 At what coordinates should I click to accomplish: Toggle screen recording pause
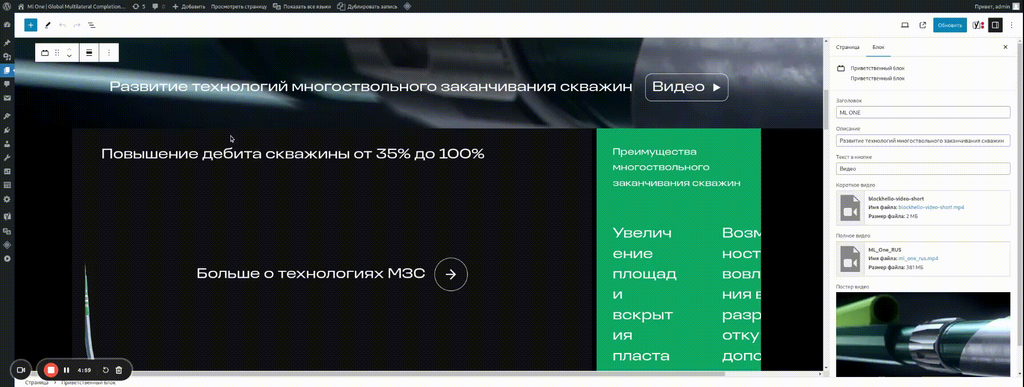point(67,370)
